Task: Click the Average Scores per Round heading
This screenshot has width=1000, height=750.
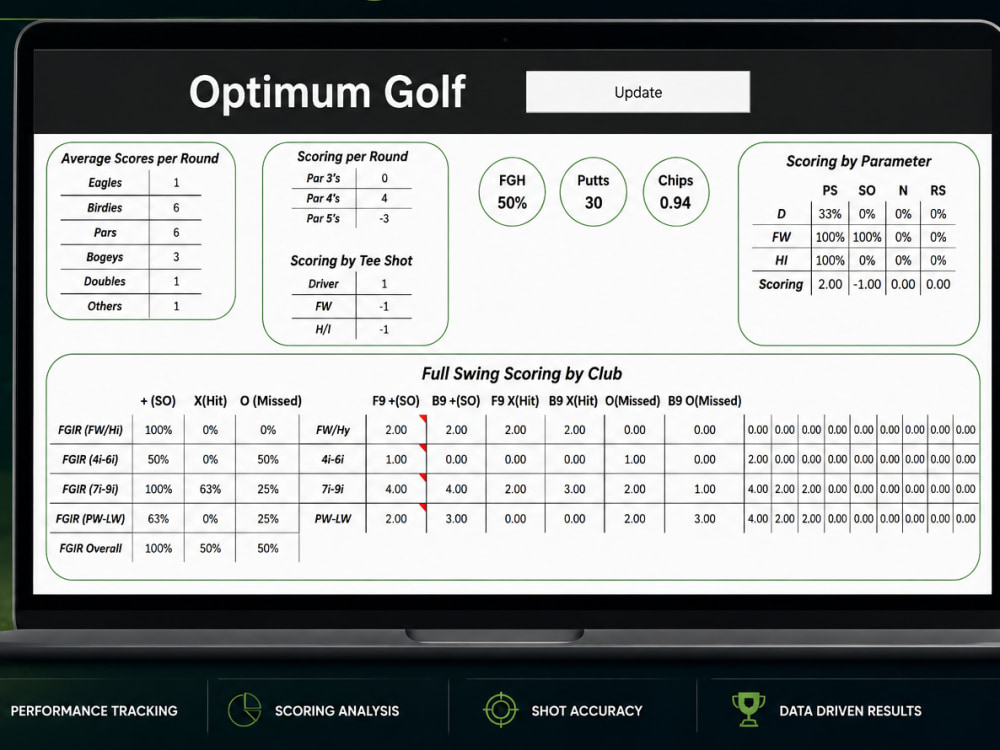Action: coord(140,158)
